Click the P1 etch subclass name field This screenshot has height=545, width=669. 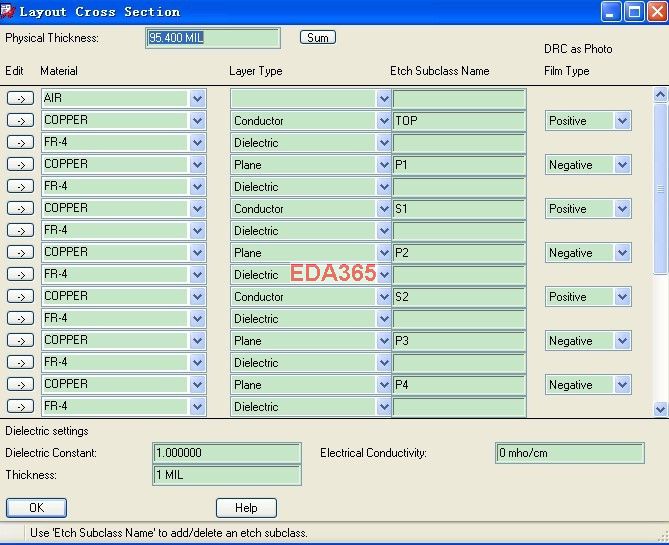pos(459,165)
